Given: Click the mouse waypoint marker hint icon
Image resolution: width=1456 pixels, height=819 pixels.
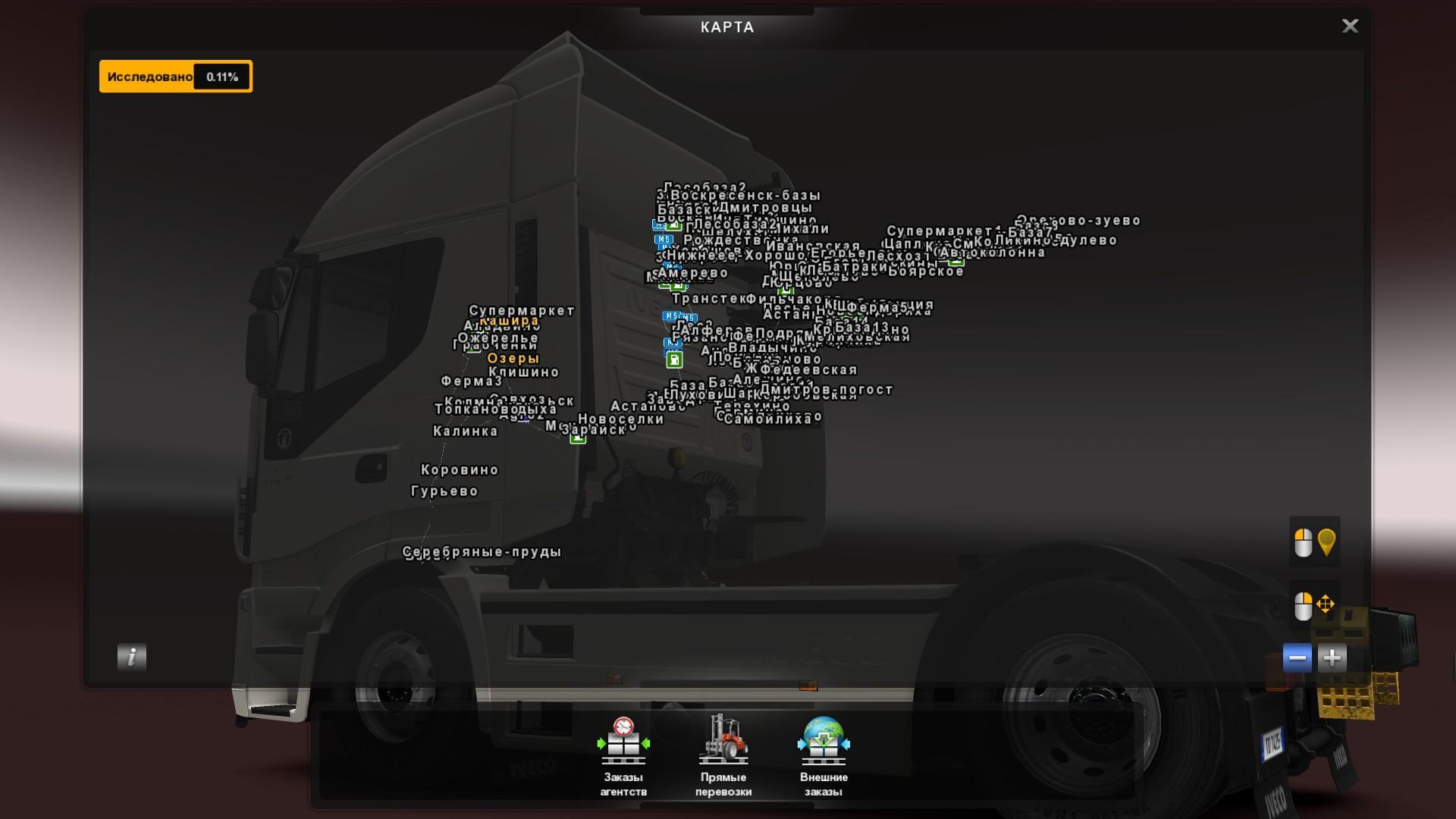Looking at the screenshot, I should (x=1314, y=542).
